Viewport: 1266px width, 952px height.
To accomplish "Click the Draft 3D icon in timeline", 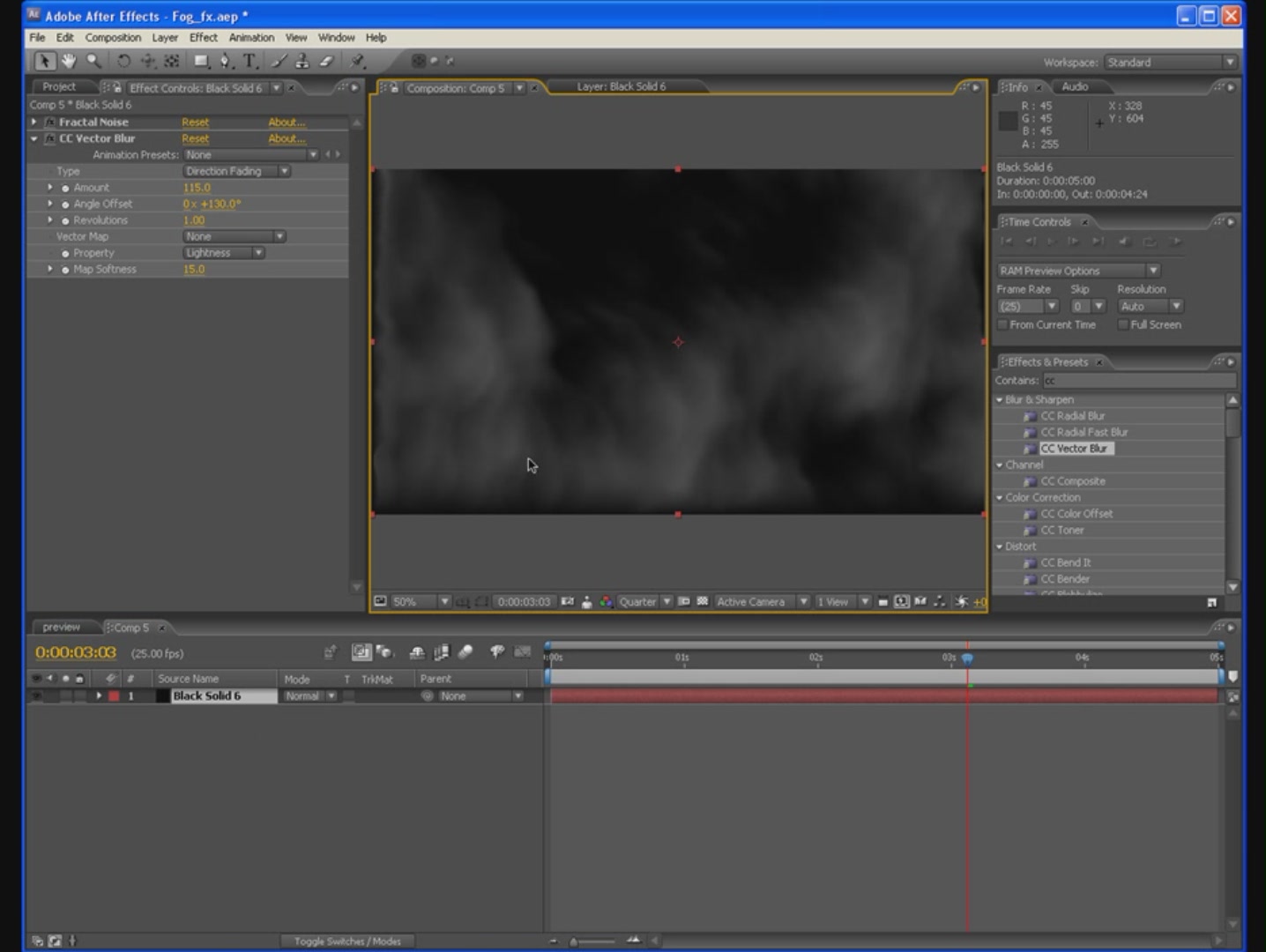I will (x=384, y=652).
